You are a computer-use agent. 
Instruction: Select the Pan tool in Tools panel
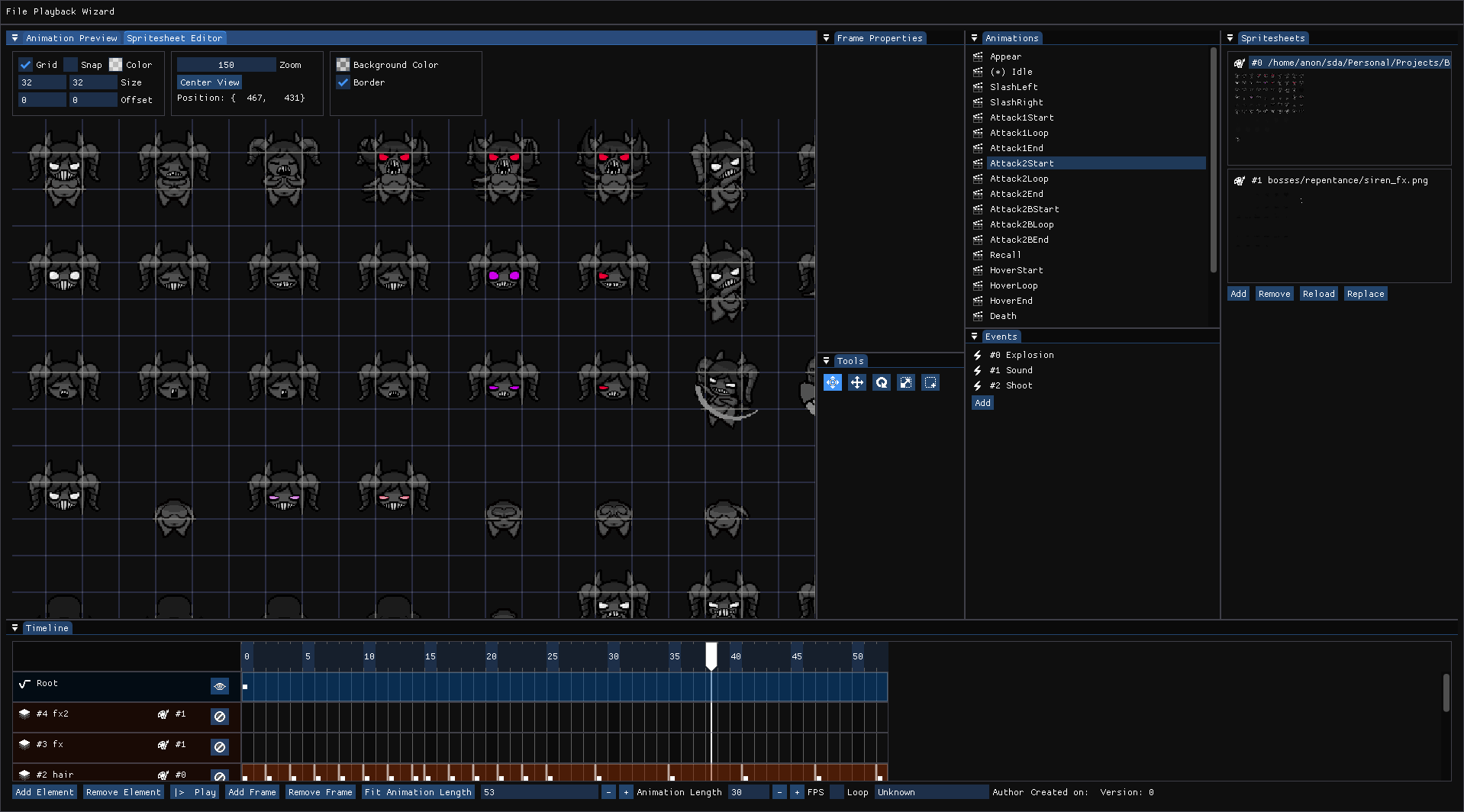coord(833,382)
